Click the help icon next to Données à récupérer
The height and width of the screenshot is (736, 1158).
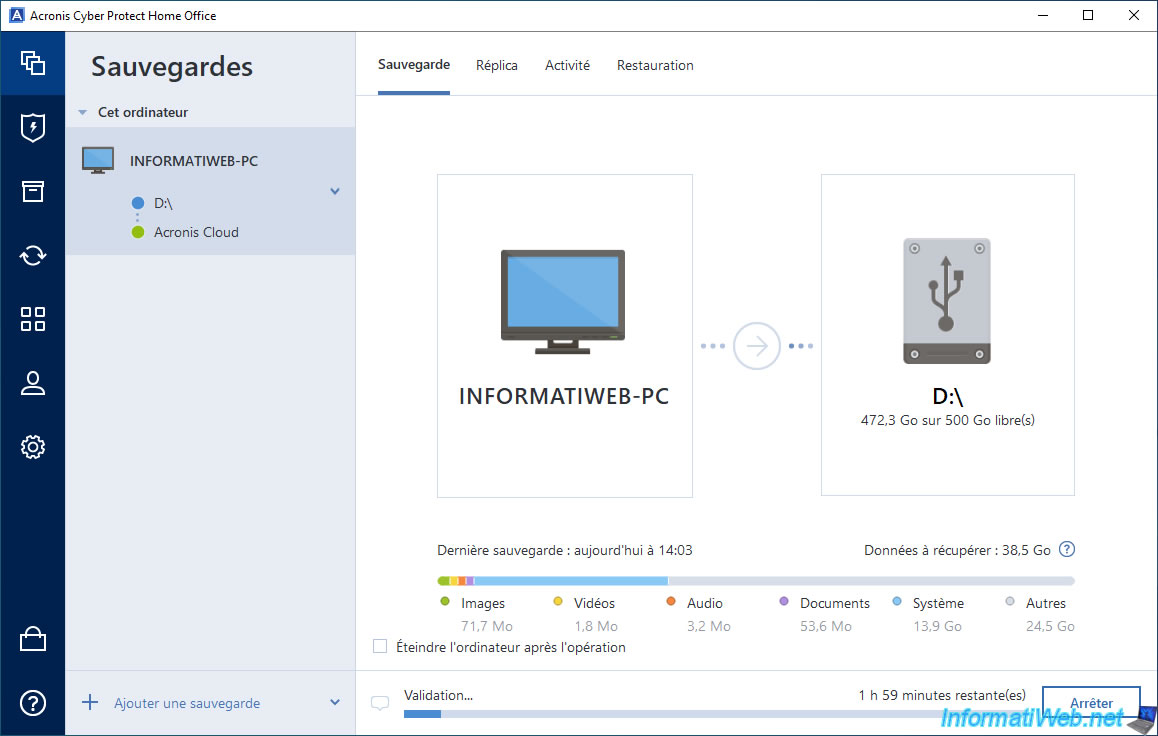tap(1066, 549)
